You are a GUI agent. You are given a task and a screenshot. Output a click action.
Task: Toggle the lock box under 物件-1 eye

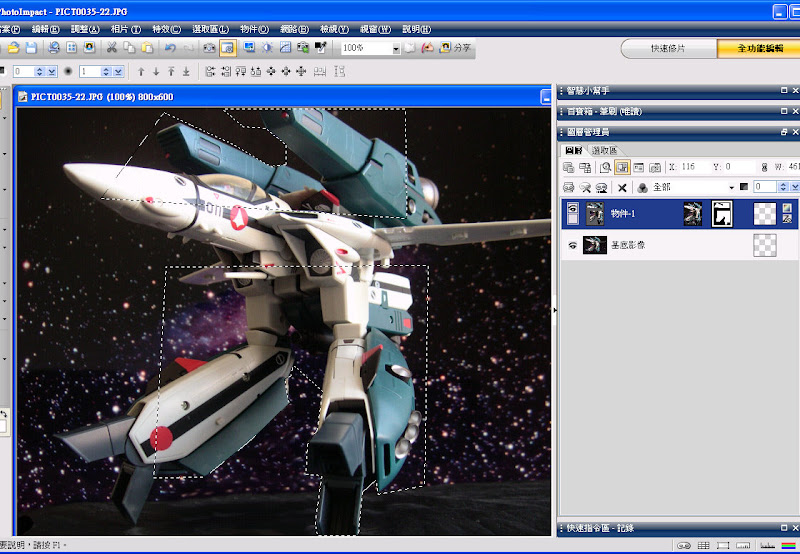(573, 219)
